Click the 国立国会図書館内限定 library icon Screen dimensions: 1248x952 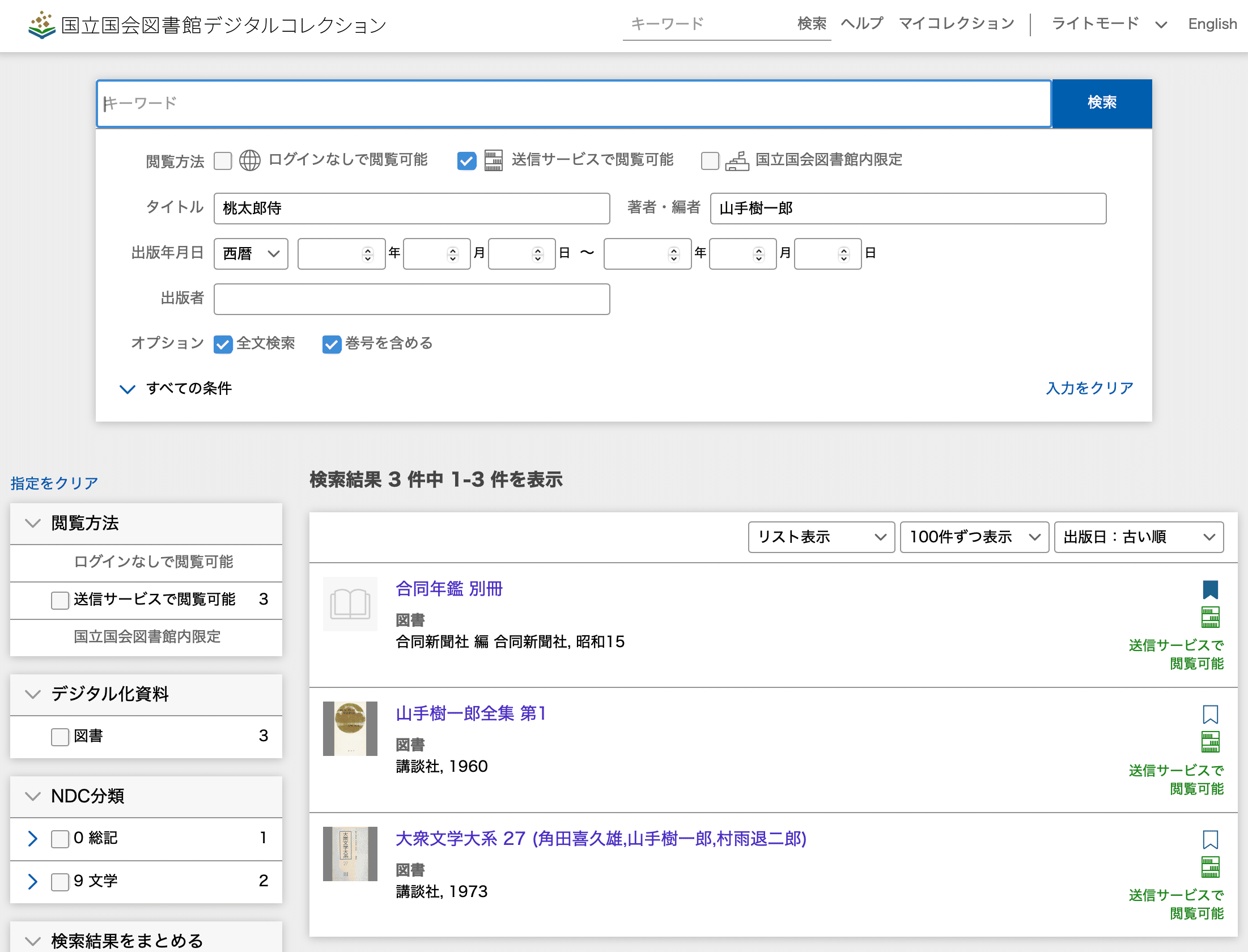click(x=737, y=161)
